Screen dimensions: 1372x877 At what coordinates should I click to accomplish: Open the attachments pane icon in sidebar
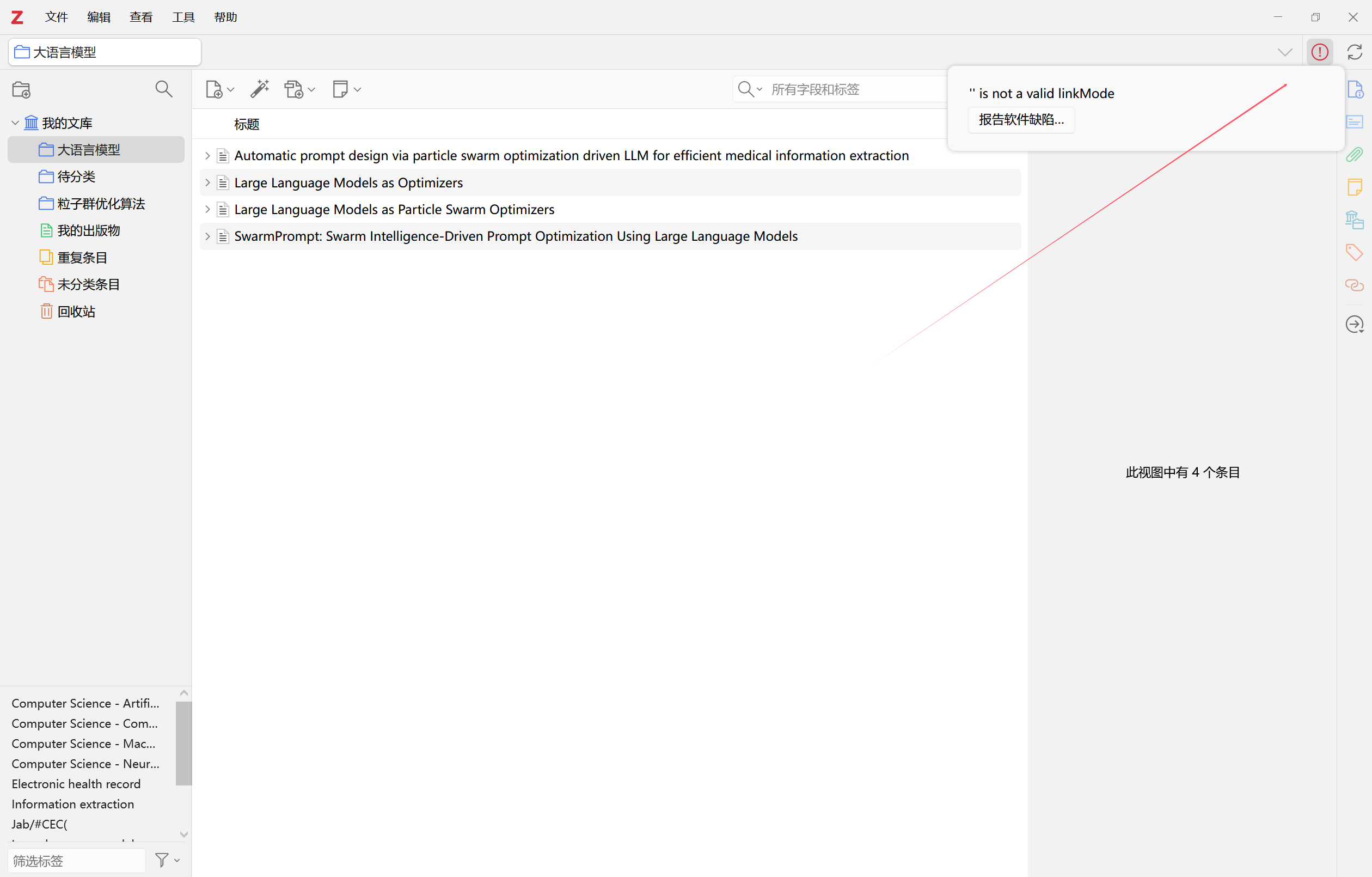click(1355, 155)
